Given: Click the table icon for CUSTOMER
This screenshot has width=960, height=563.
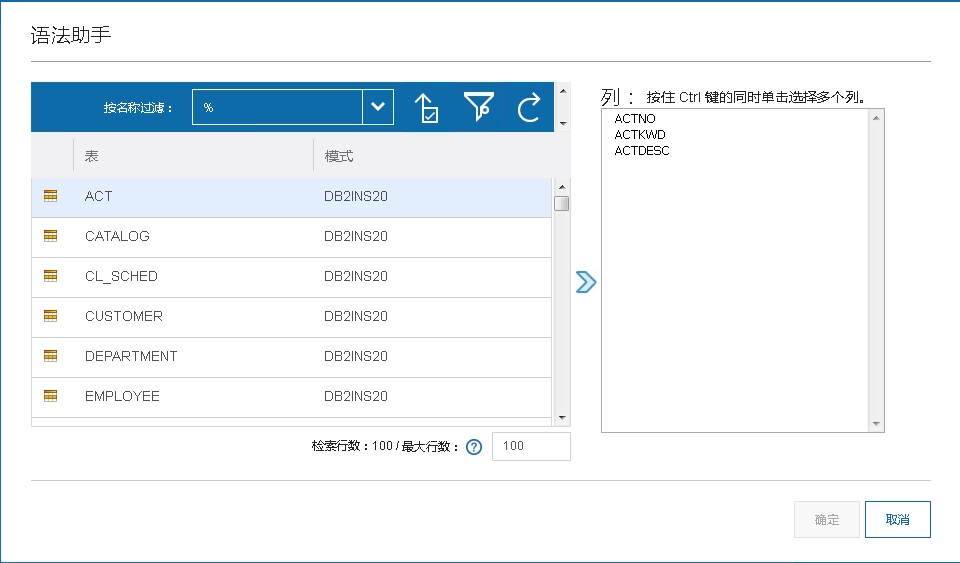Looking at the screenshot, I should pos(51,316).
